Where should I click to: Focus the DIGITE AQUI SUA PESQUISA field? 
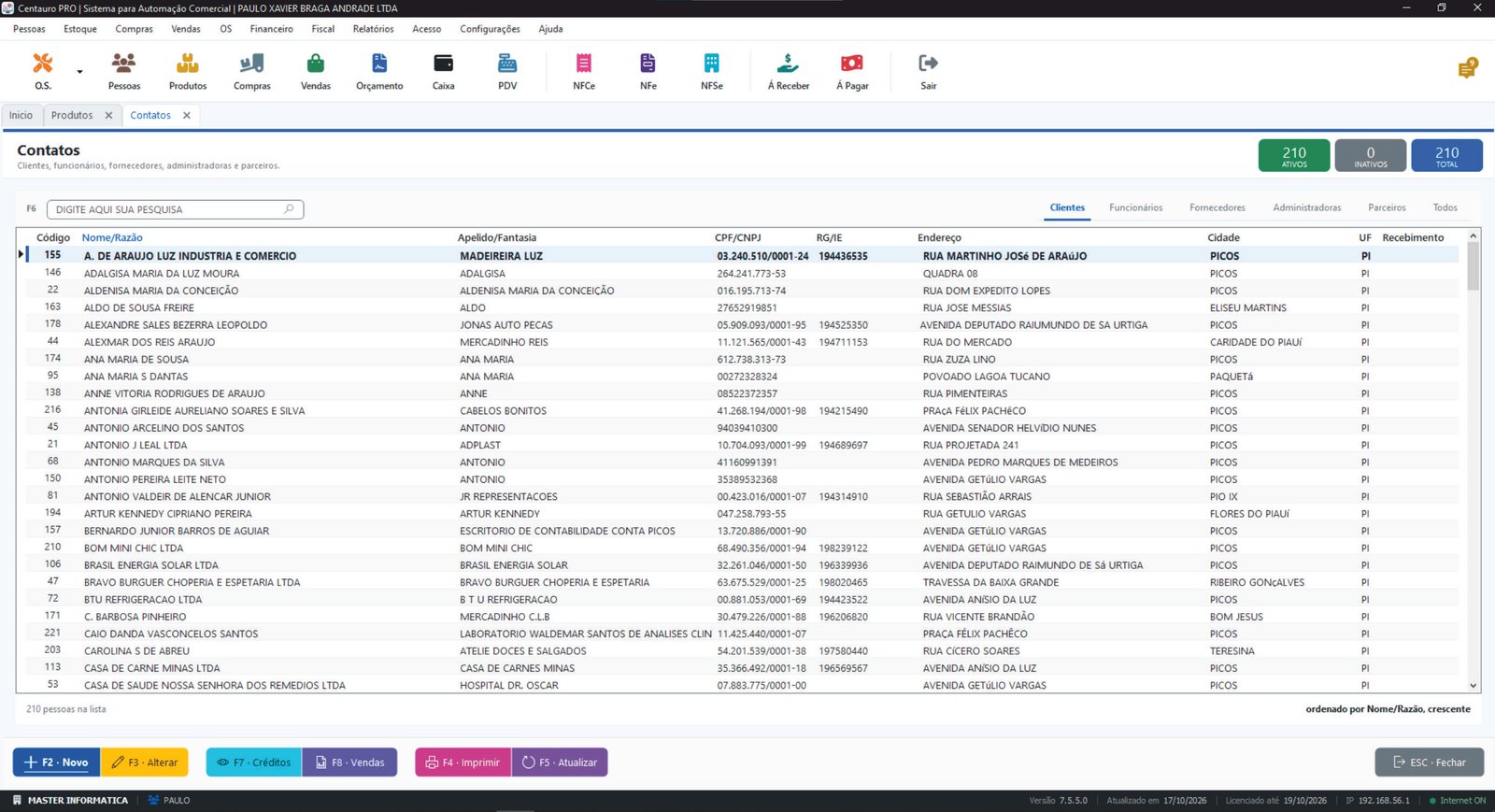point(175,209)
